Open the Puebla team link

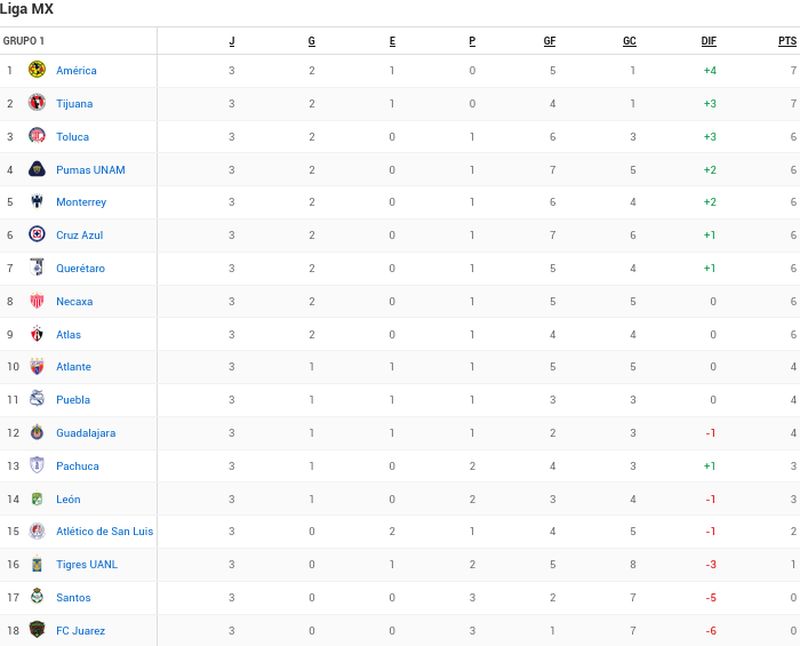pos(73,400)
